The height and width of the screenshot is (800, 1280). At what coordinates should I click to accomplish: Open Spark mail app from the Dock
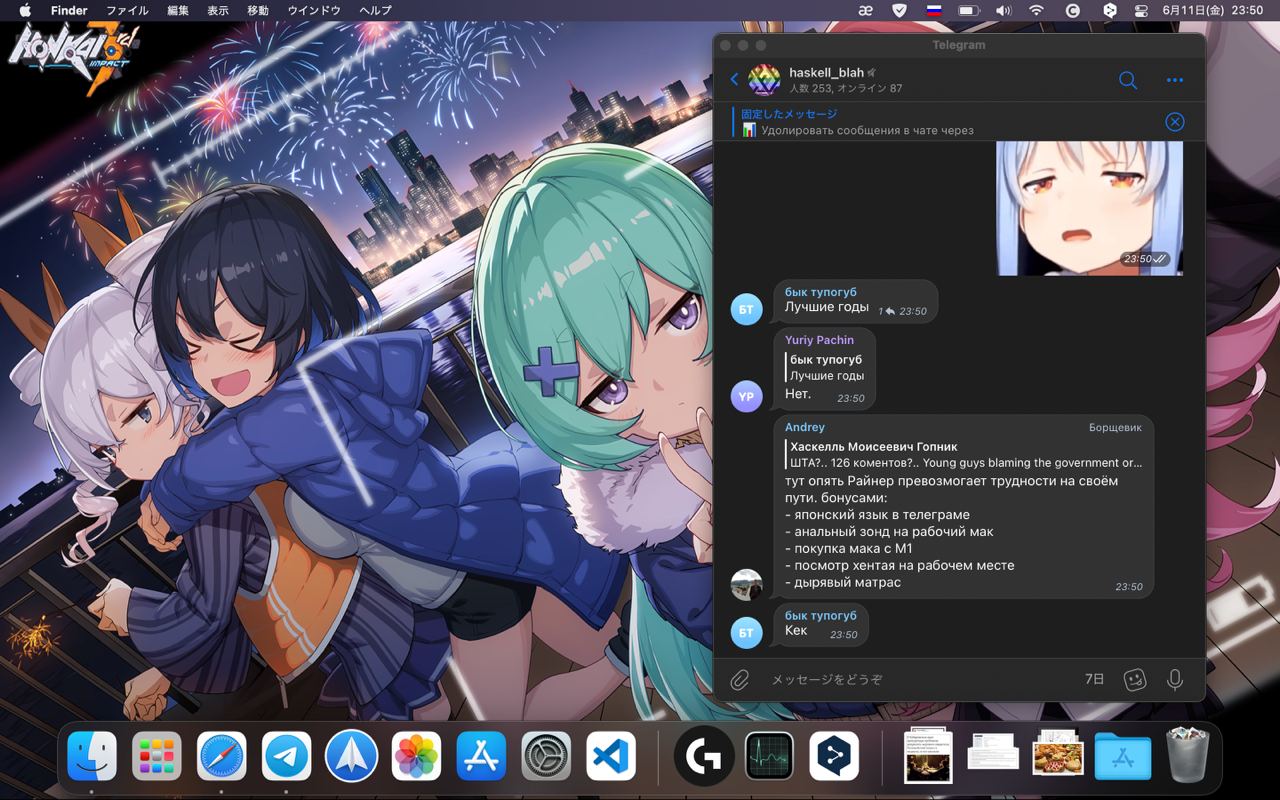point(352,756)
